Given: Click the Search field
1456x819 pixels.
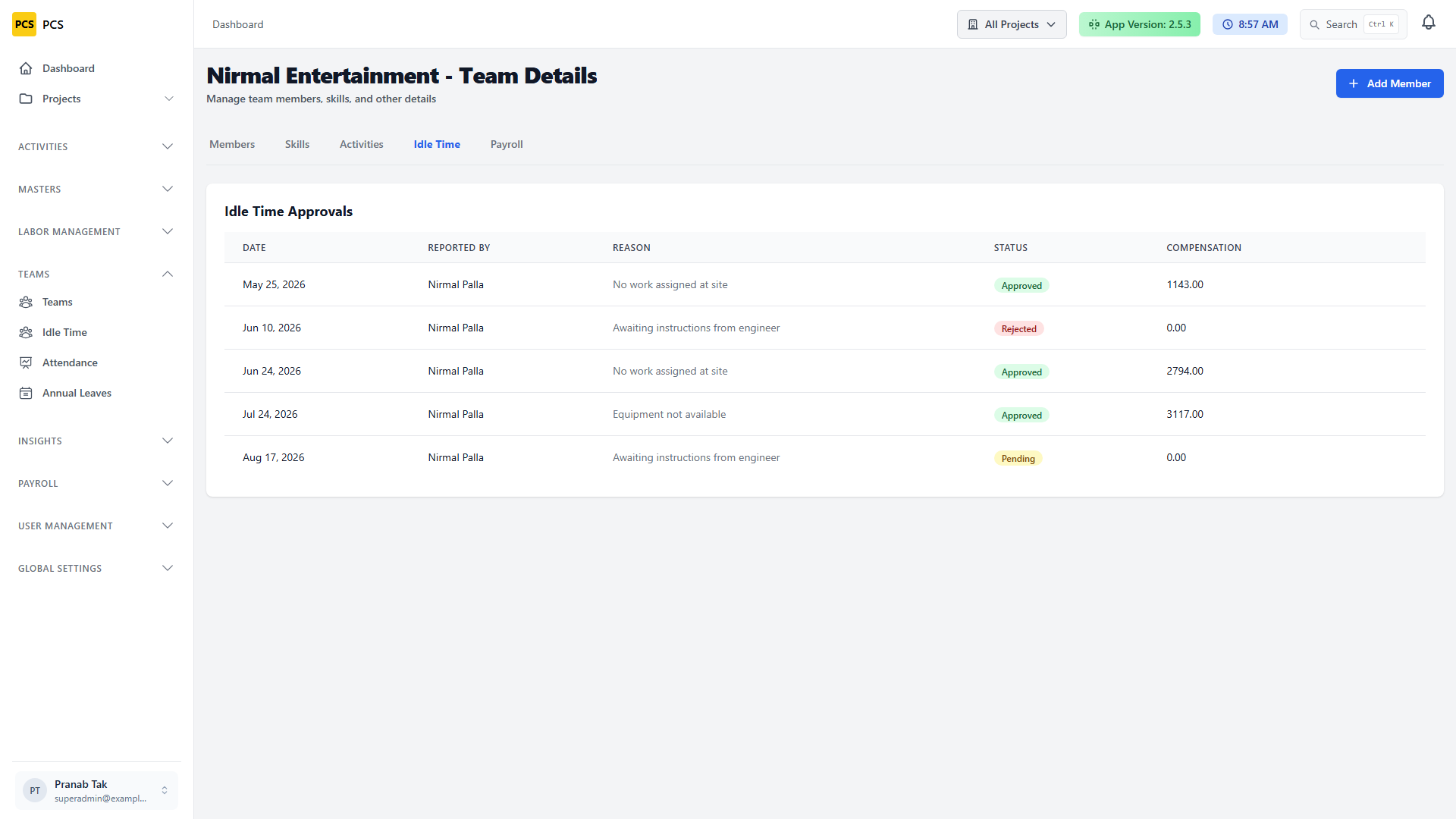Looking at the screenshot, I should coord(1353,24).
